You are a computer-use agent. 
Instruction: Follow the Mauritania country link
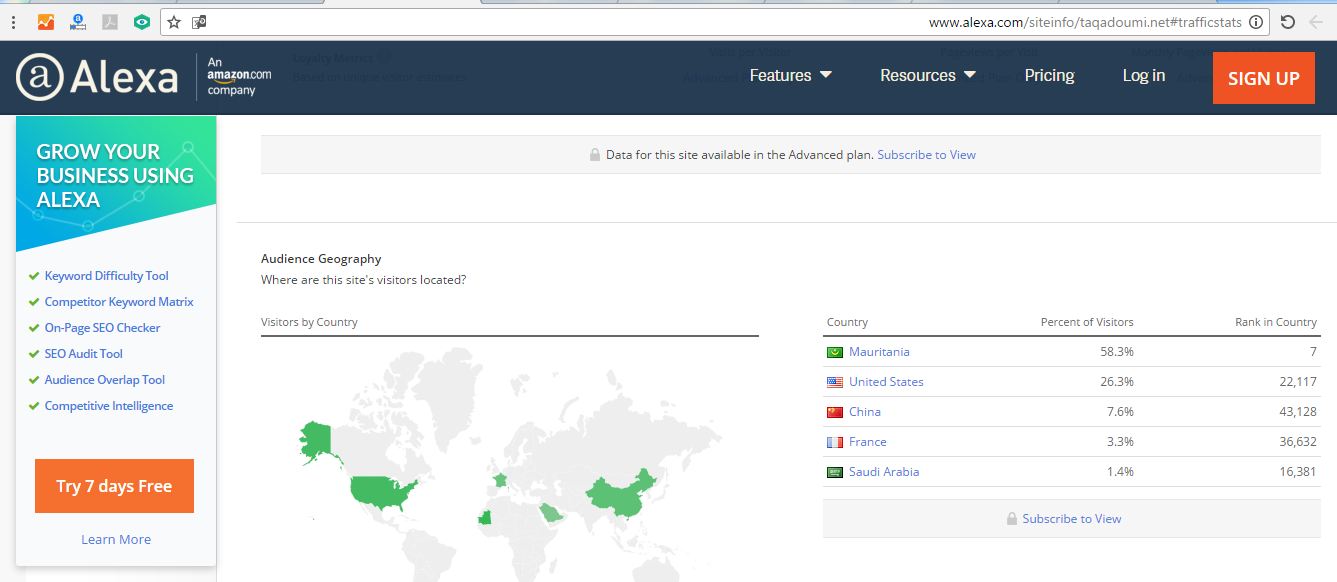pos(879,352)
